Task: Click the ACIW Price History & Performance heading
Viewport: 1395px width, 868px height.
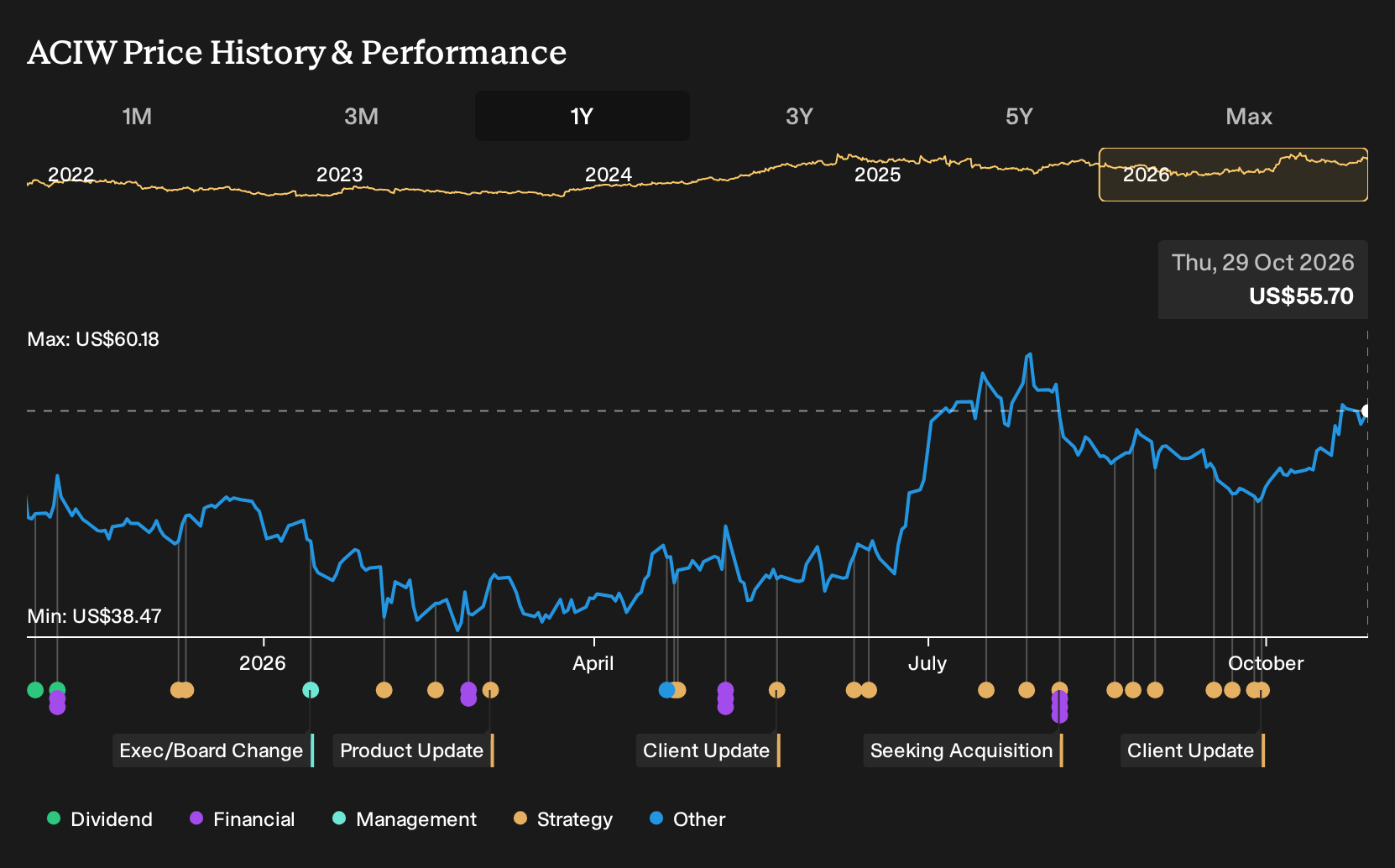Action: pos(297,52)
